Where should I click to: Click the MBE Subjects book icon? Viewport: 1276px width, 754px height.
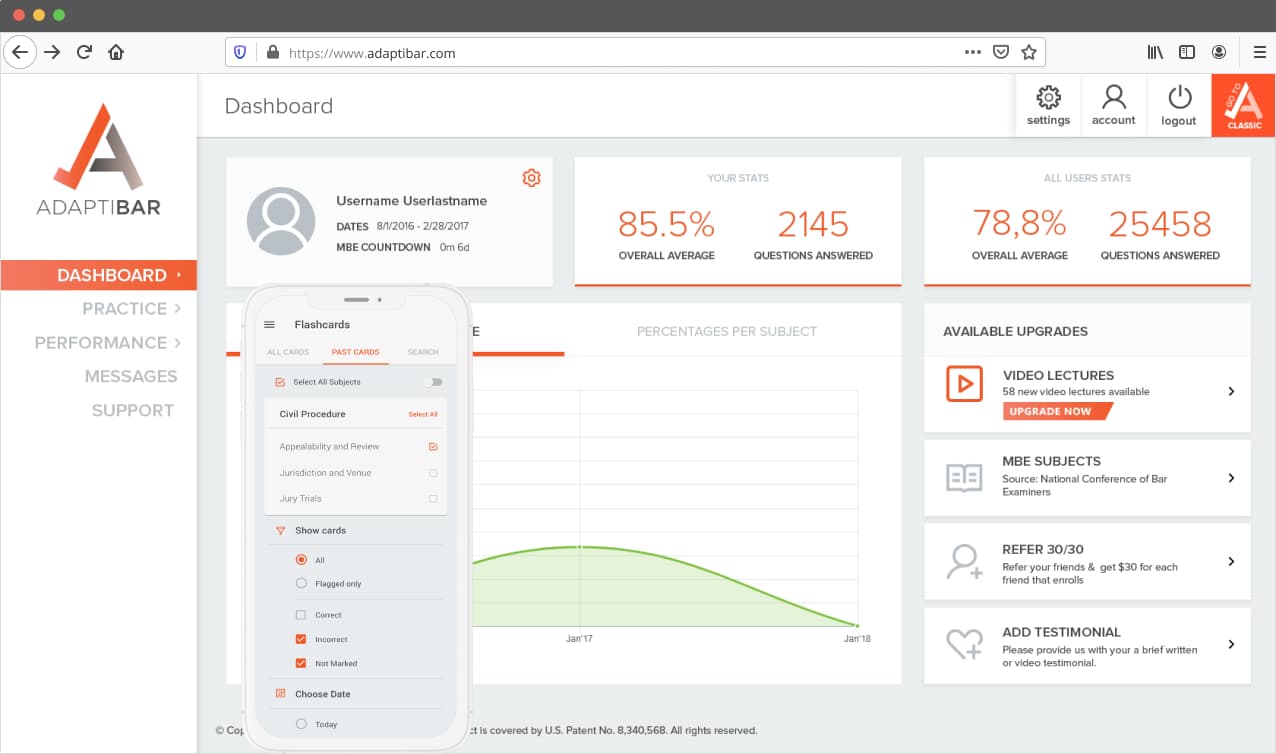964,478
